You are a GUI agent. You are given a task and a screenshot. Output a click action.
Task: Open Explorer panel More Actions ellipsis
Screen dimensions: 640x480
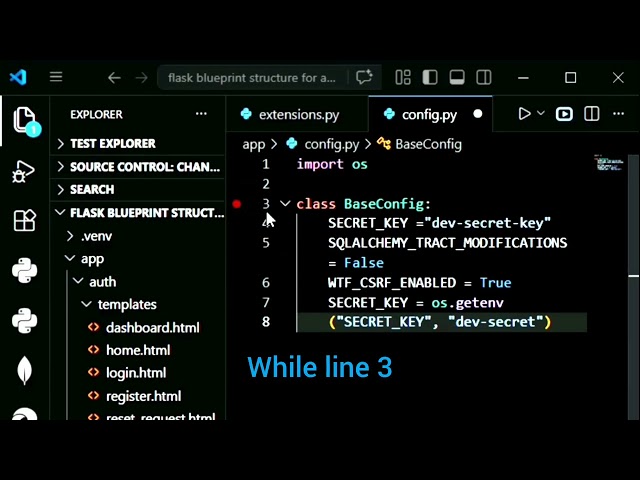(201, 114)
